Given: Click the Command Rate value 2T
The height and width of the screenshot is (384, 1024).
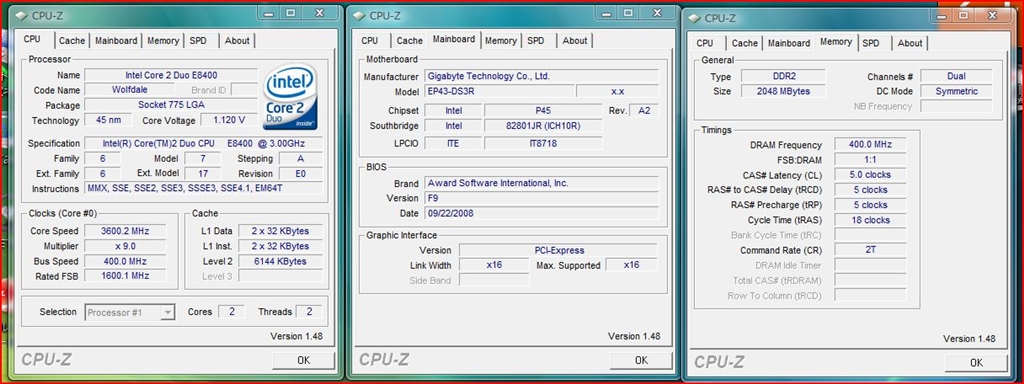Looking at the screenshot, I should click(870, 250).
